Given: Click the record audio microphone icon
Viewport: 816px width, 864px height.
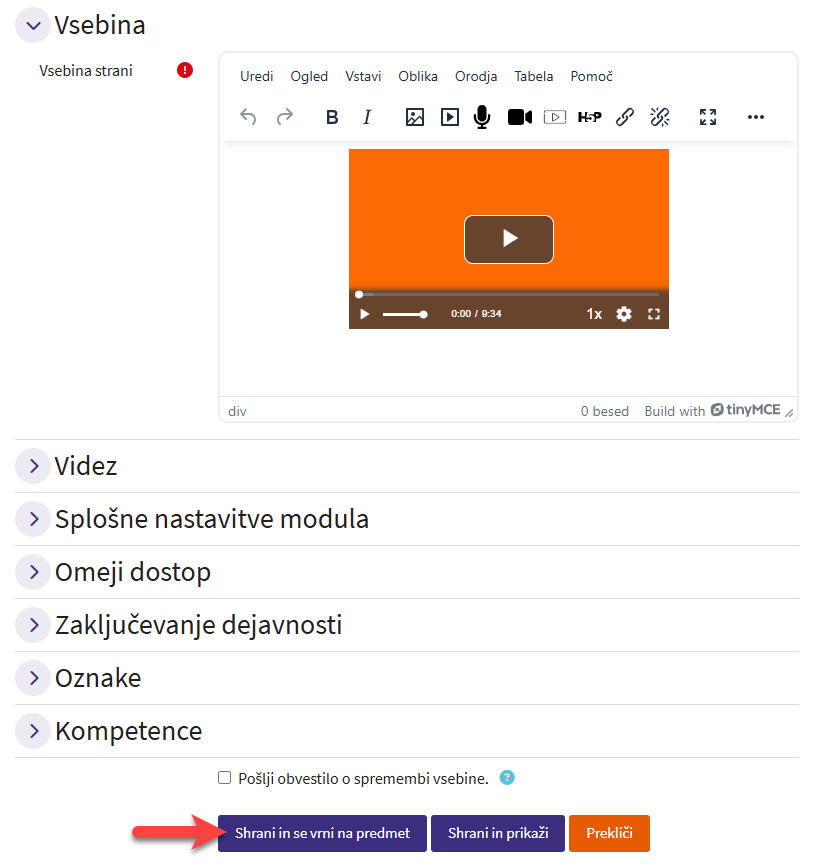Looking at the screenshot, I should tap(482, 117).
